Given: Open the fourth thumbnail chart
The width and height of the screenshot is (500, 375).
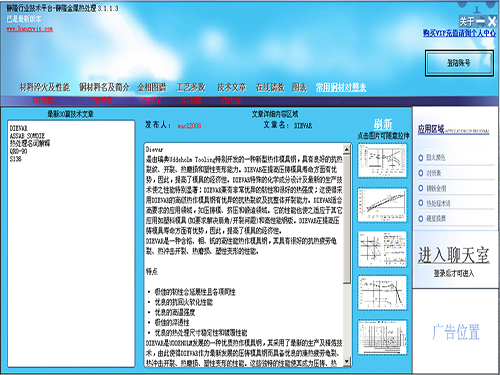Looking at the screenshot, I should 382,293.
